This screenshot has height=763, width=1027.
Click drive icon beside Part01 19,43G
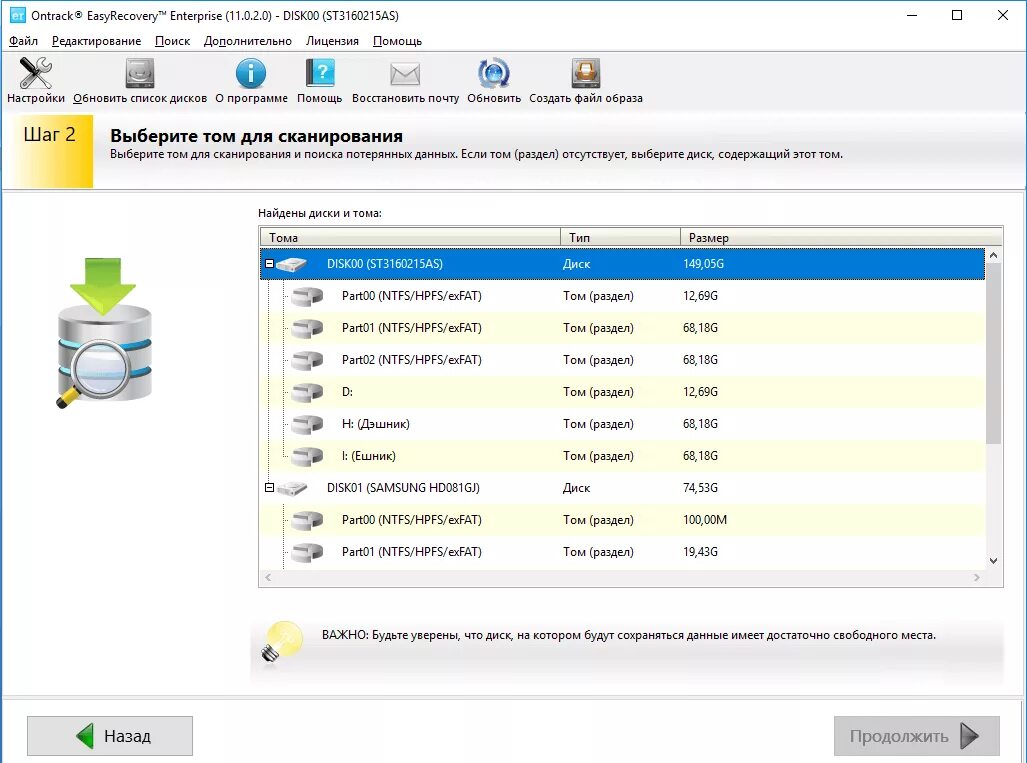click(x=307, y=552)
